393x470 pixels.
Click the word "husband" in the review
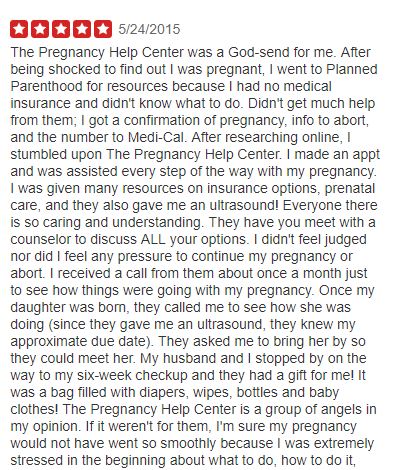point(187,358)
